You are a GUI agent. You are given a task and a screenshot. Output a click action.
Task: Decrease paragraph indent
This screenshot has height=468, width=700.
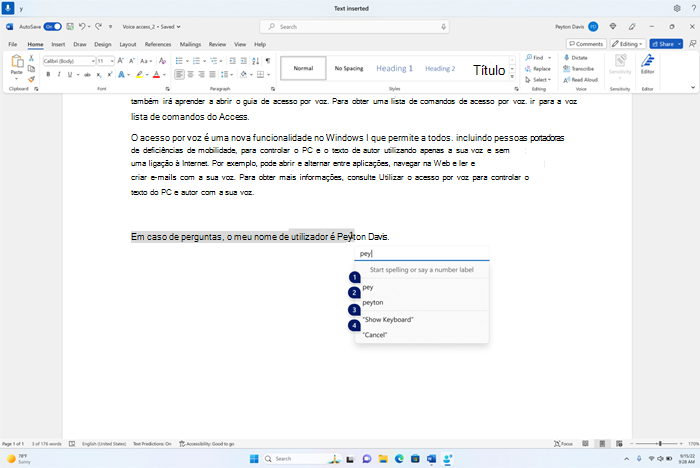coord(233,61)
